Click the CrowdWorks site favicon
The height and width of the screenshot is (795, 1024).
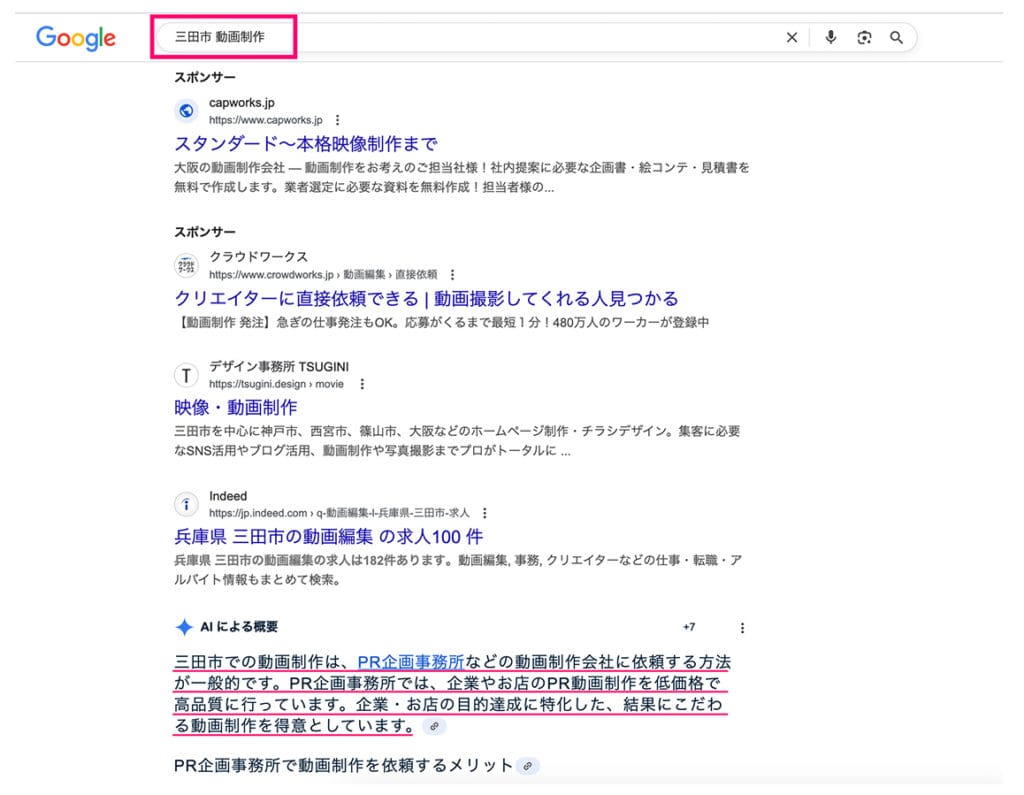(186, 265)
